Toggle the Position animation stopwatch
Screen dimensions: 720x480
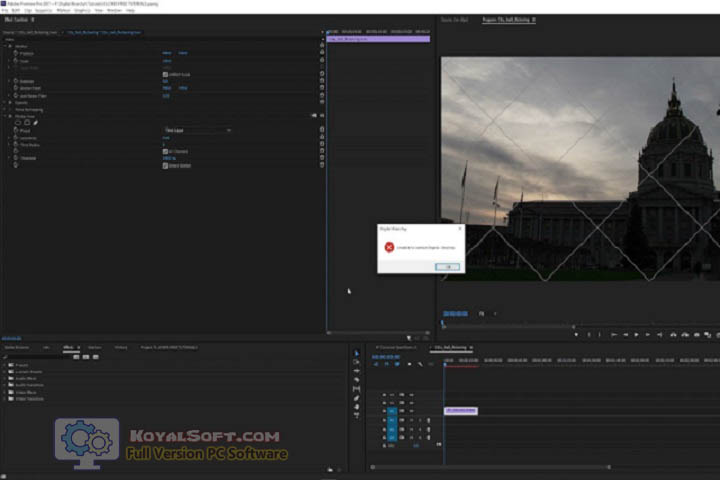[16, 53]
